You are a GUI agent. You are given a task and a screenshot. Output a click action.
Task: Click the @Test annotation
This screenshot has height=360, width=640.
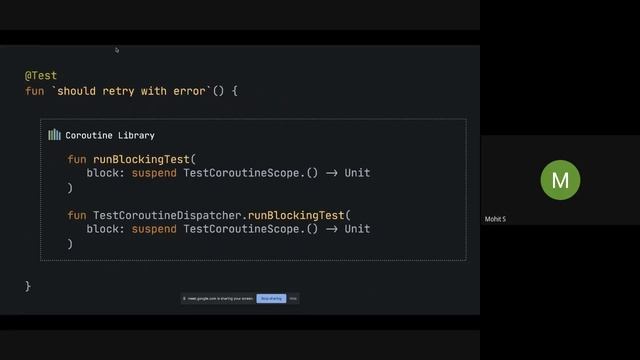click(x=41, y=76)
